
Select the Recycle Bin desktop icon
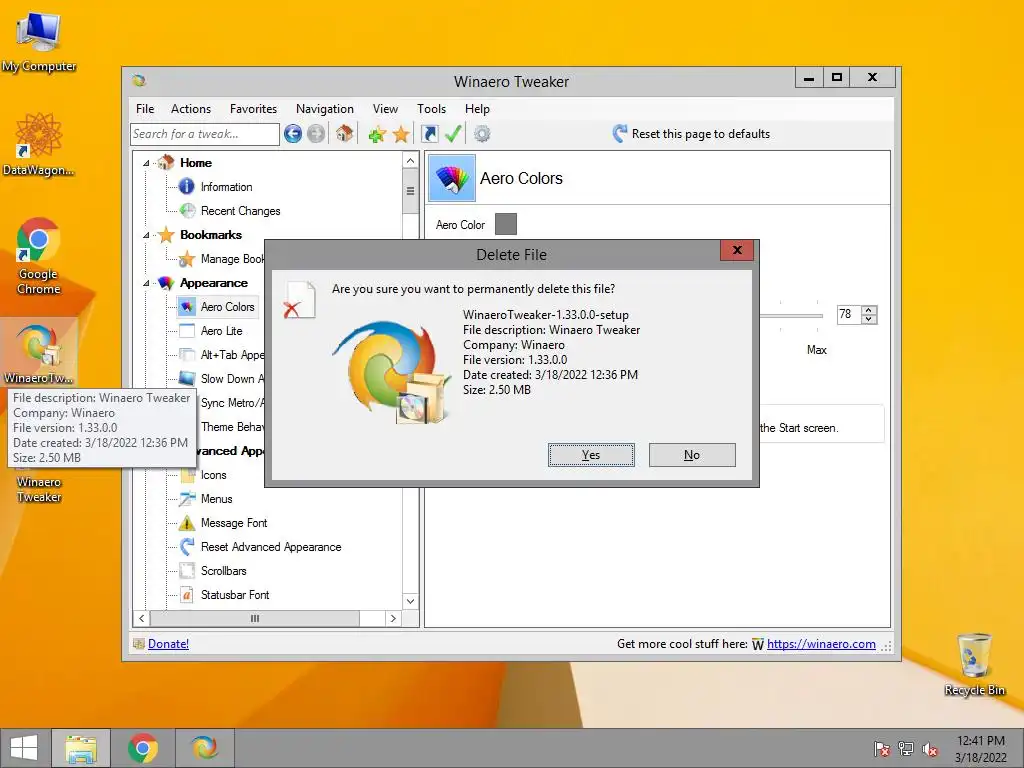pyautogui.click(x=974, y=664)
